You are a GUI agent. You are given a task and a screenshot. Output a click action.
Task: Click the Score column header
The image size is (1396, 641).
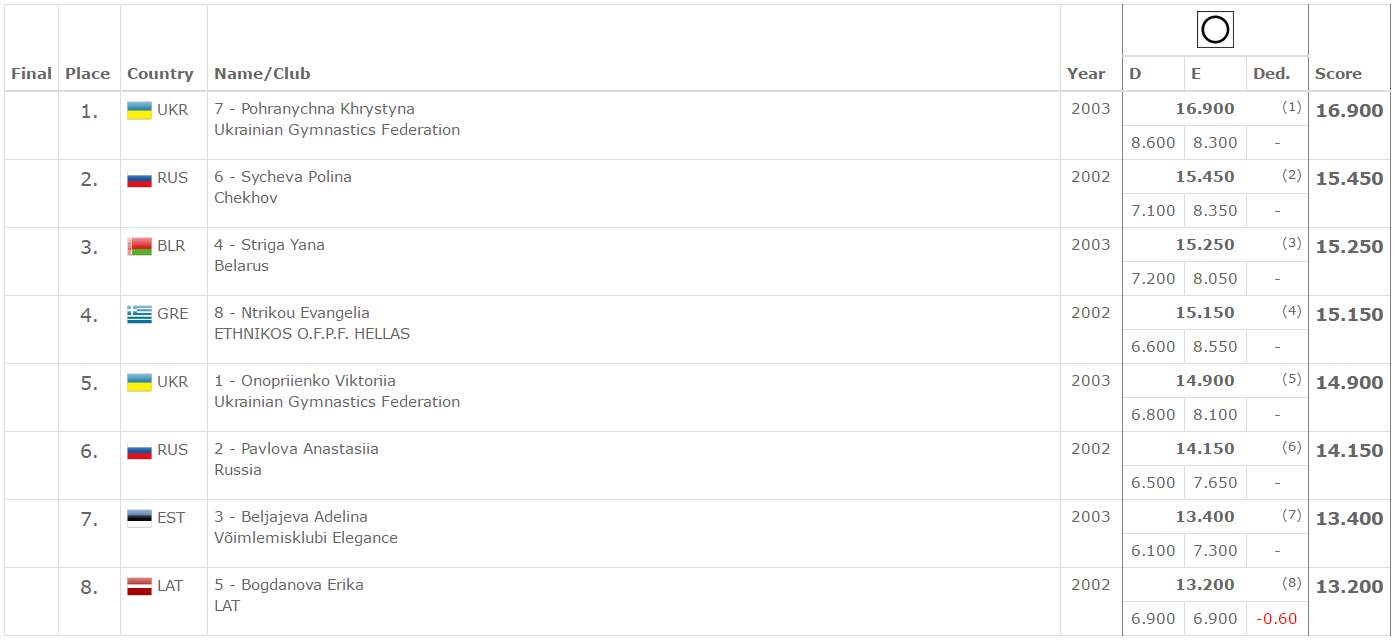pyautogui.click(x=1338, y=74)
